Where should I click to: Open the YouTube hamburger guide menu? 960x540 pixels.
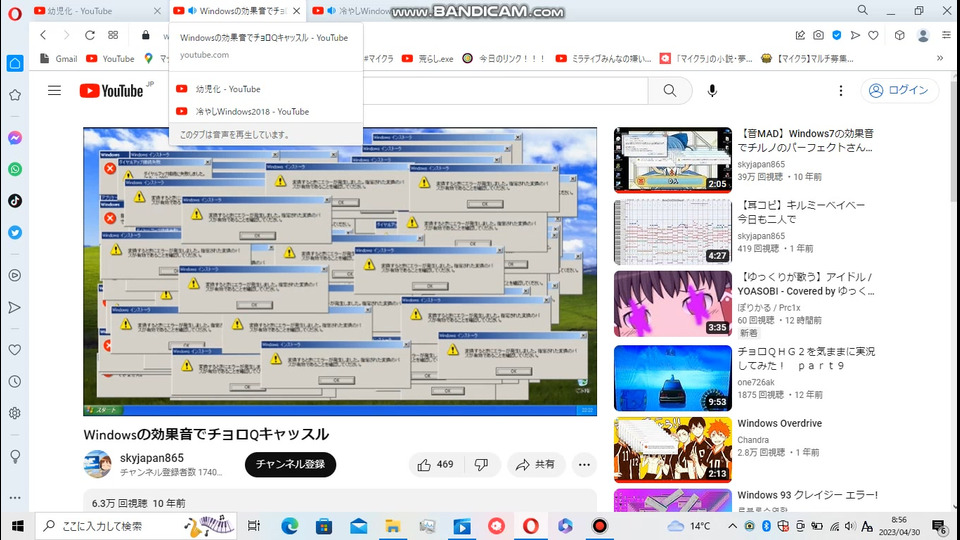(54, 91)
